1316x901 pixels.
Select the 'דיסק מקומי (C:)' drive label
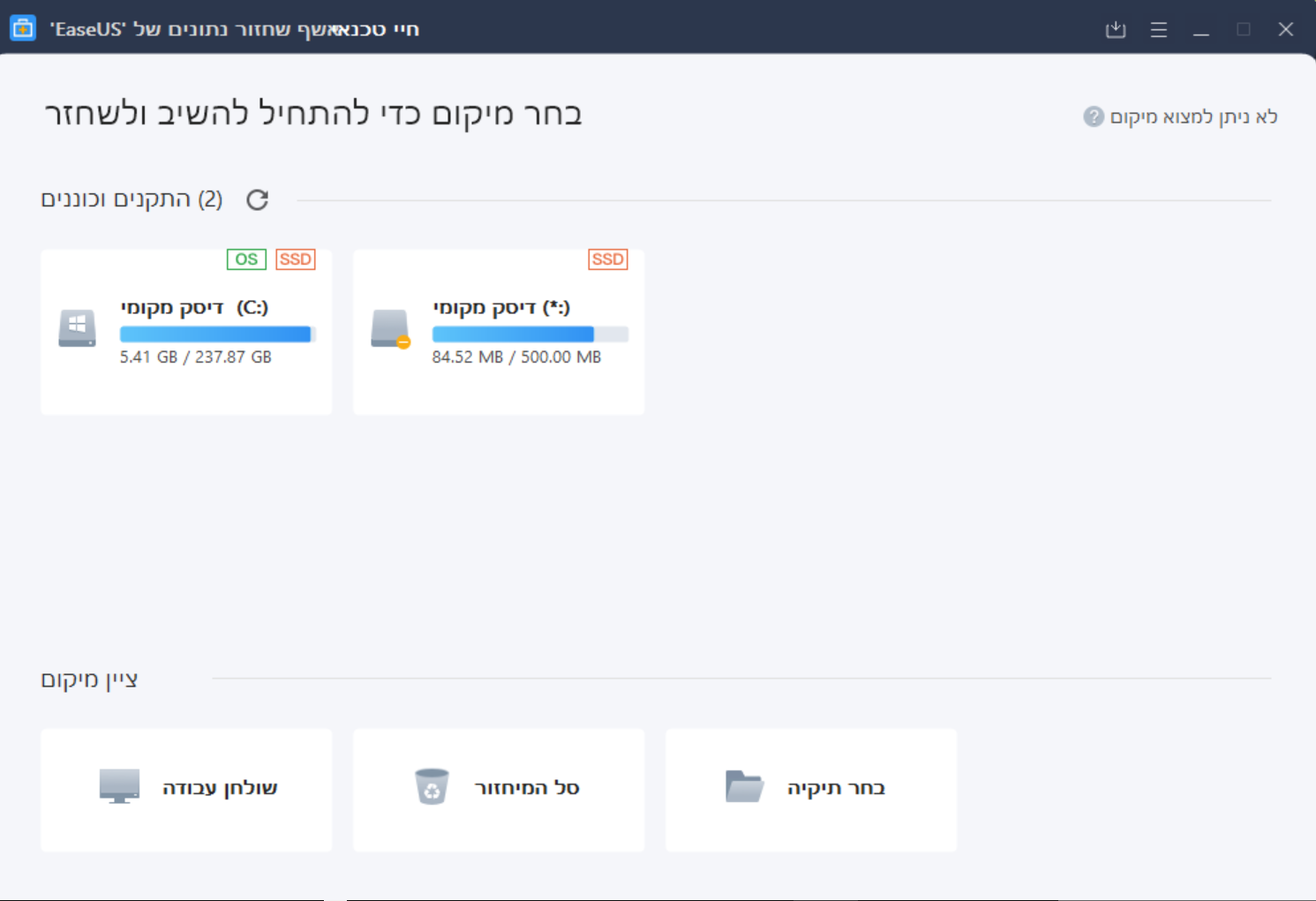pyautogui.click(x=194, y=307)
